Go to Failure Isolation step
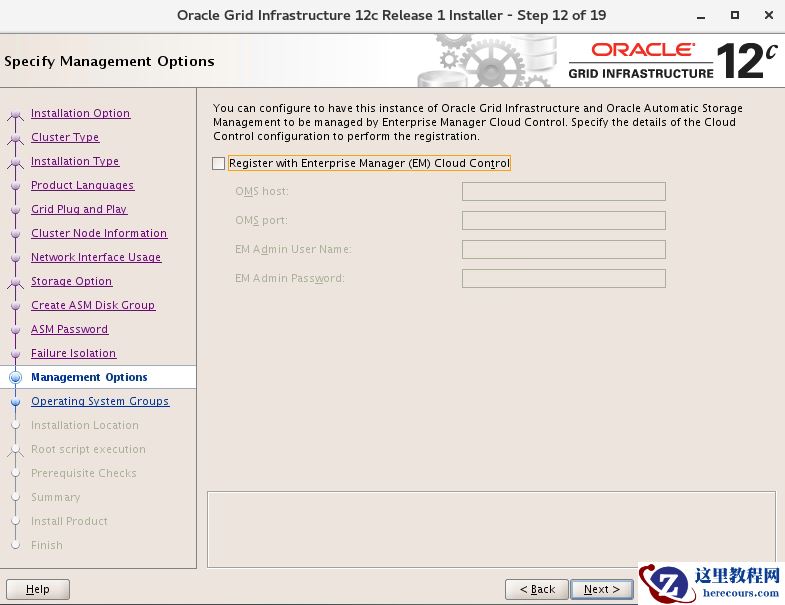This screenshot has height=605, width=785. click(x=74, y=354)
